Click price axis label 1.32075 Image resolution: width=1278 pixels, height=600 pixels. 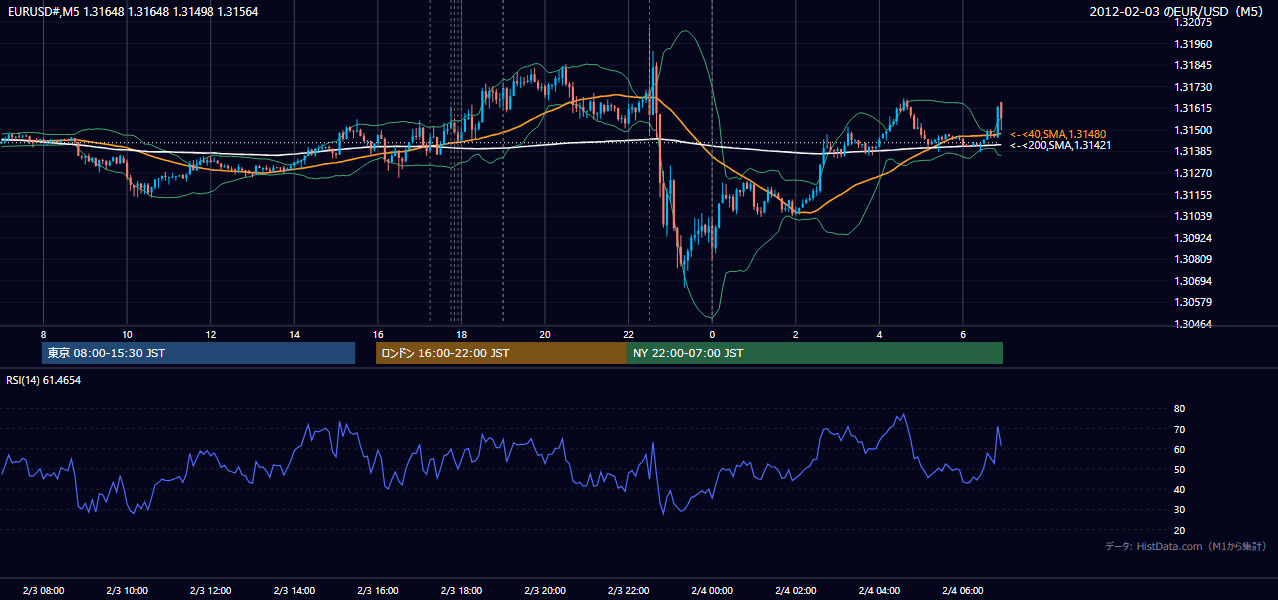point(1193,22)
